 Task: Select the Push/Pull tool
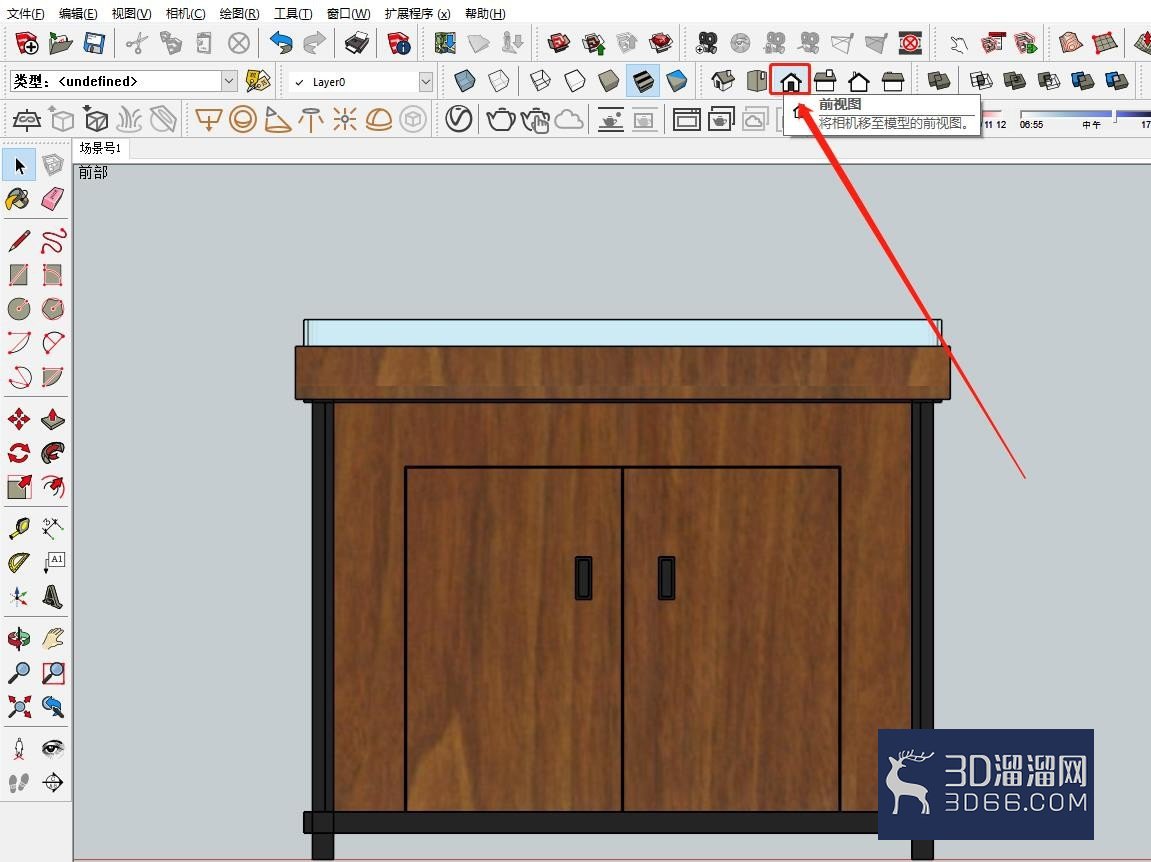[53, 419]
